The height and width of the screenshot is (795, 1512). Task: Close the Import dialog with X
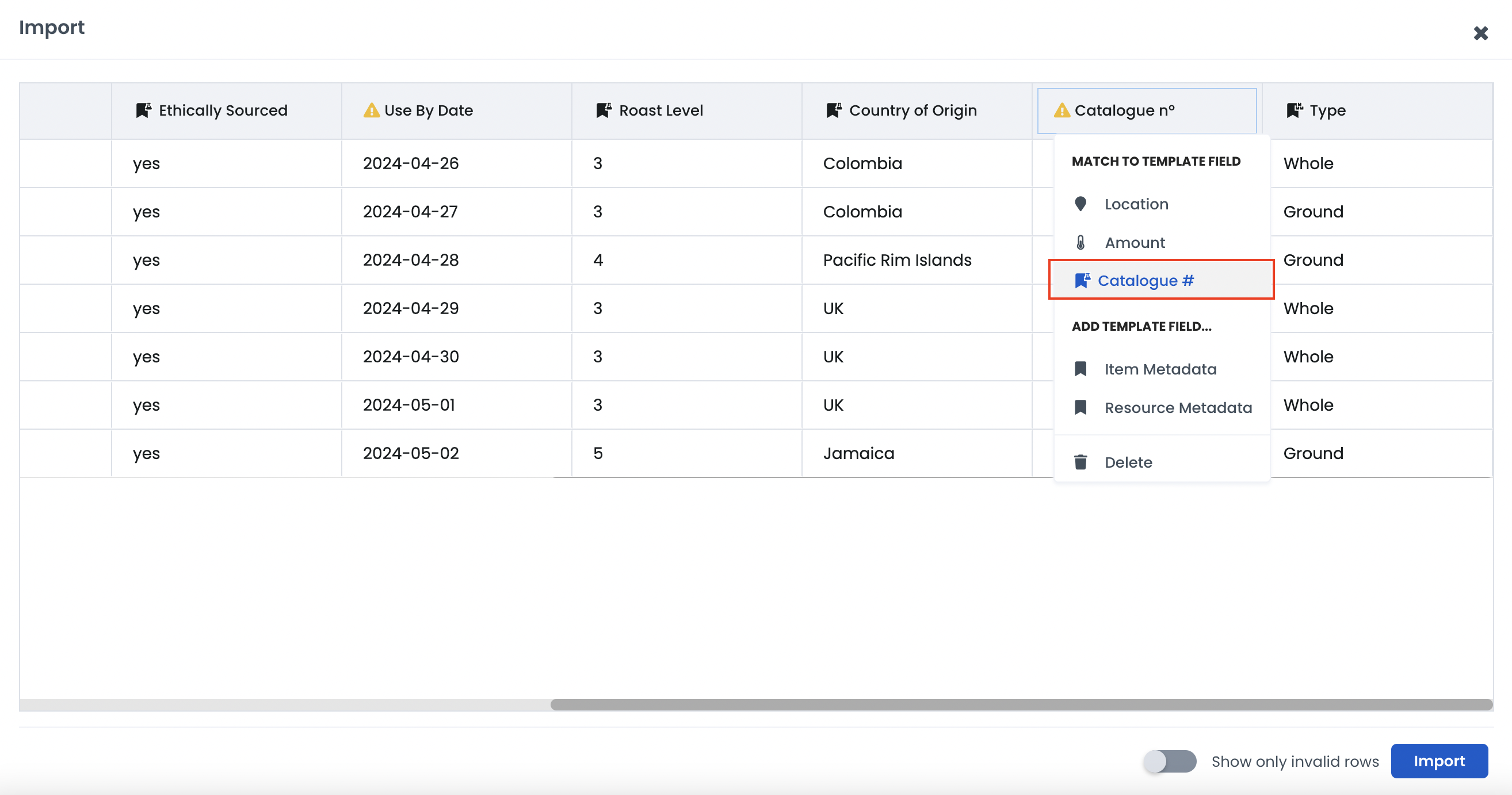point(1480,33)
